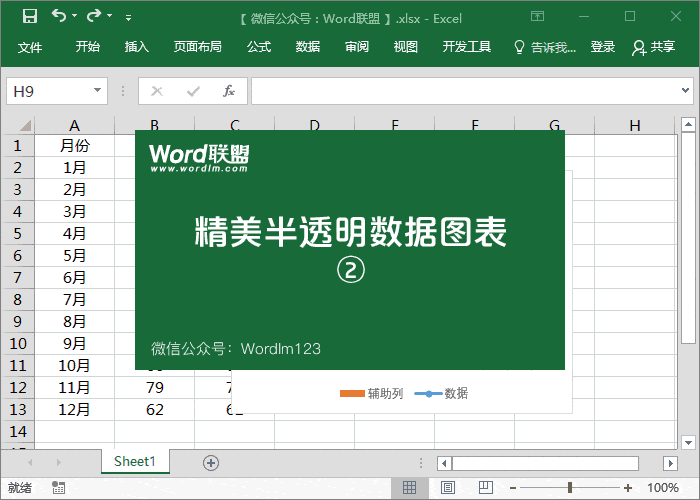Click the horizontal scrollbar track
700x500 pixels.
click(545, 463)
